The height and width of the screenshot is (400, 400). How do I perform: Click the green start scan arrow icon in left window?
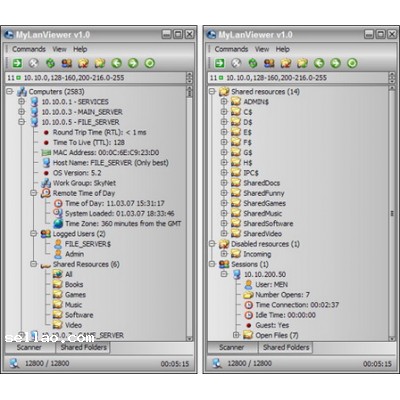pos(17,63)
